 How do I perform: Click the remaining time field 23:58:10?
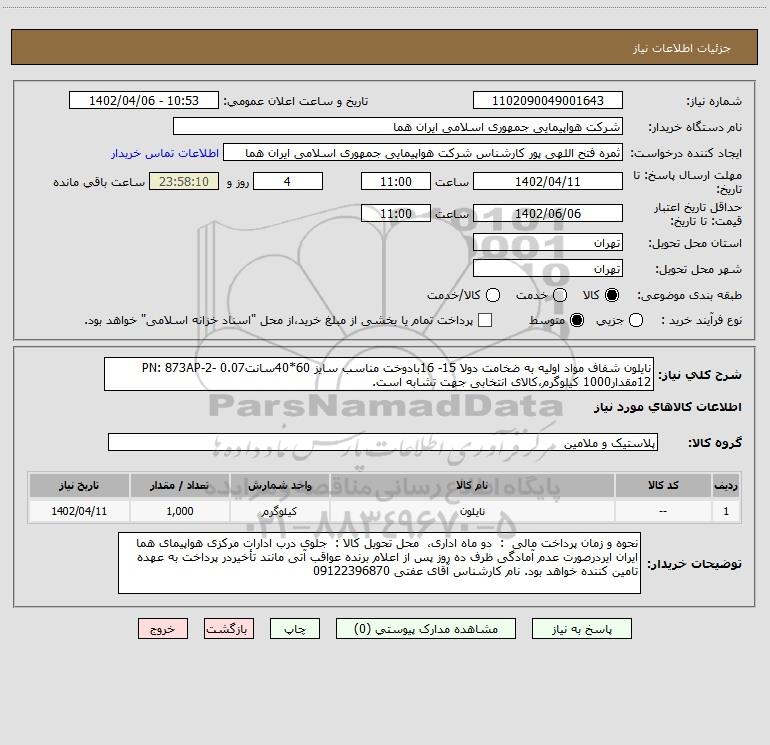click(x=184, y=181)
